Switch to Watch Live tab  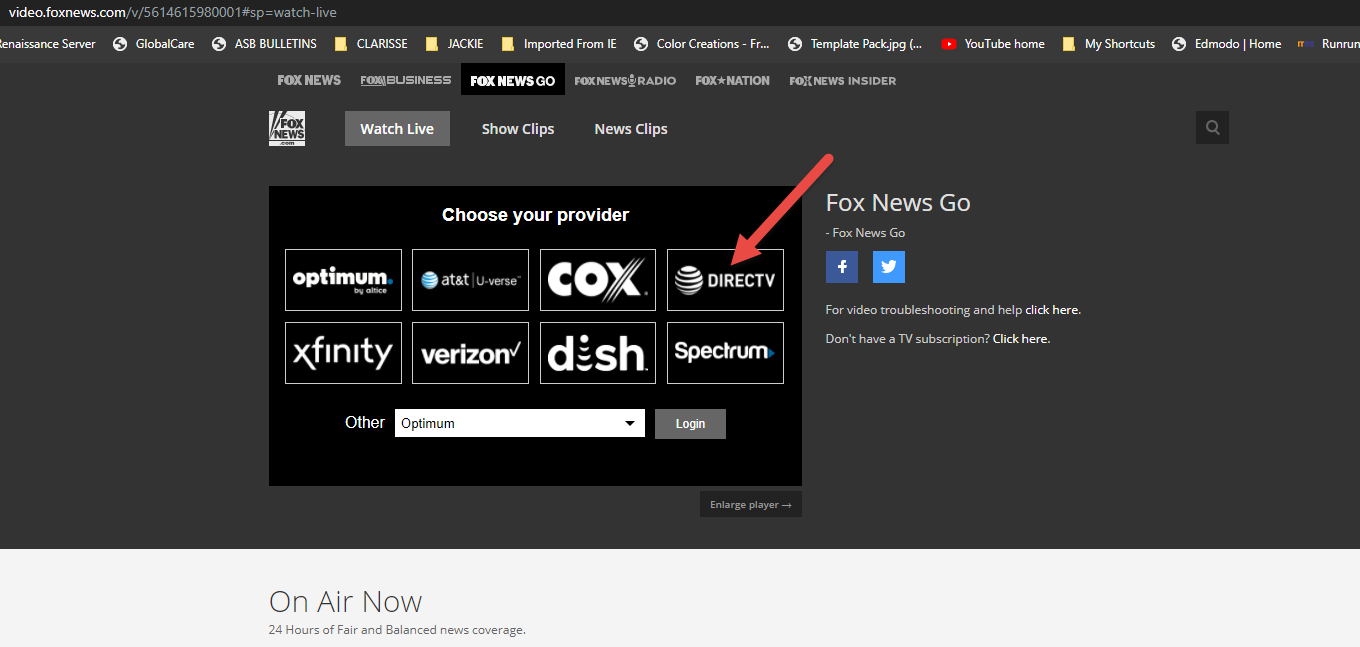pyautogui.click(x=397, y=129)
